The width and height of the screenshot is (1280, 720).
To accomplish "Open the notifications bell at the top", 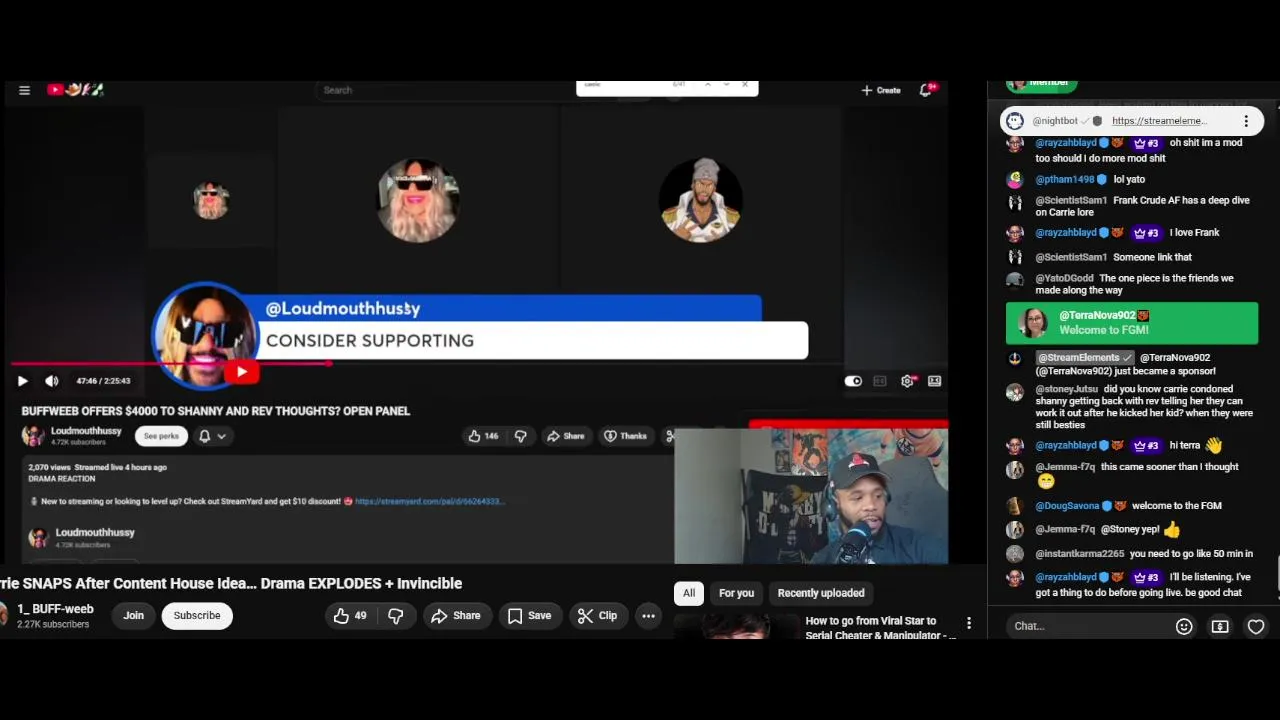I will point(926,90).
